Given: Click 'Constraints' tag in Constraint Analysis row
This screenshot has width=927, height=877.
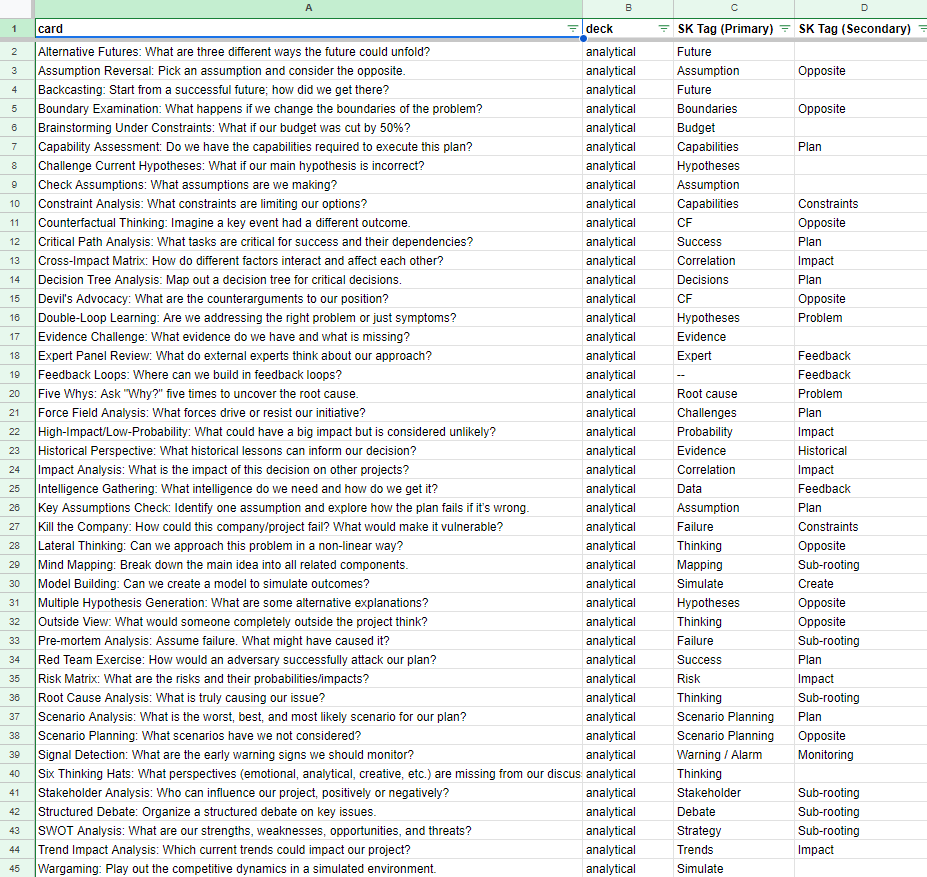Looking at the screenshot, I should pyautogui.click(x=861, y=204).
